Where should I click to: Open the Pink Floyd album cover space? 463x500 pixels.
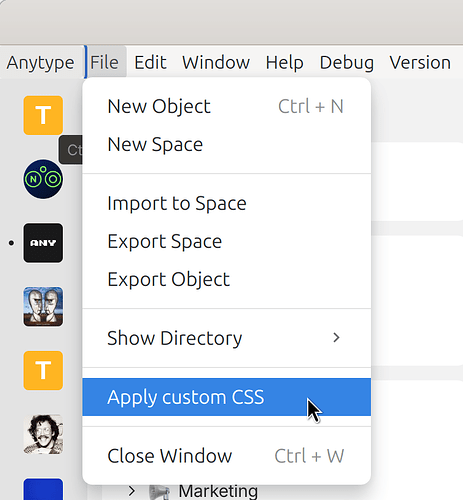pyautogui.click(x=43, y=307)
